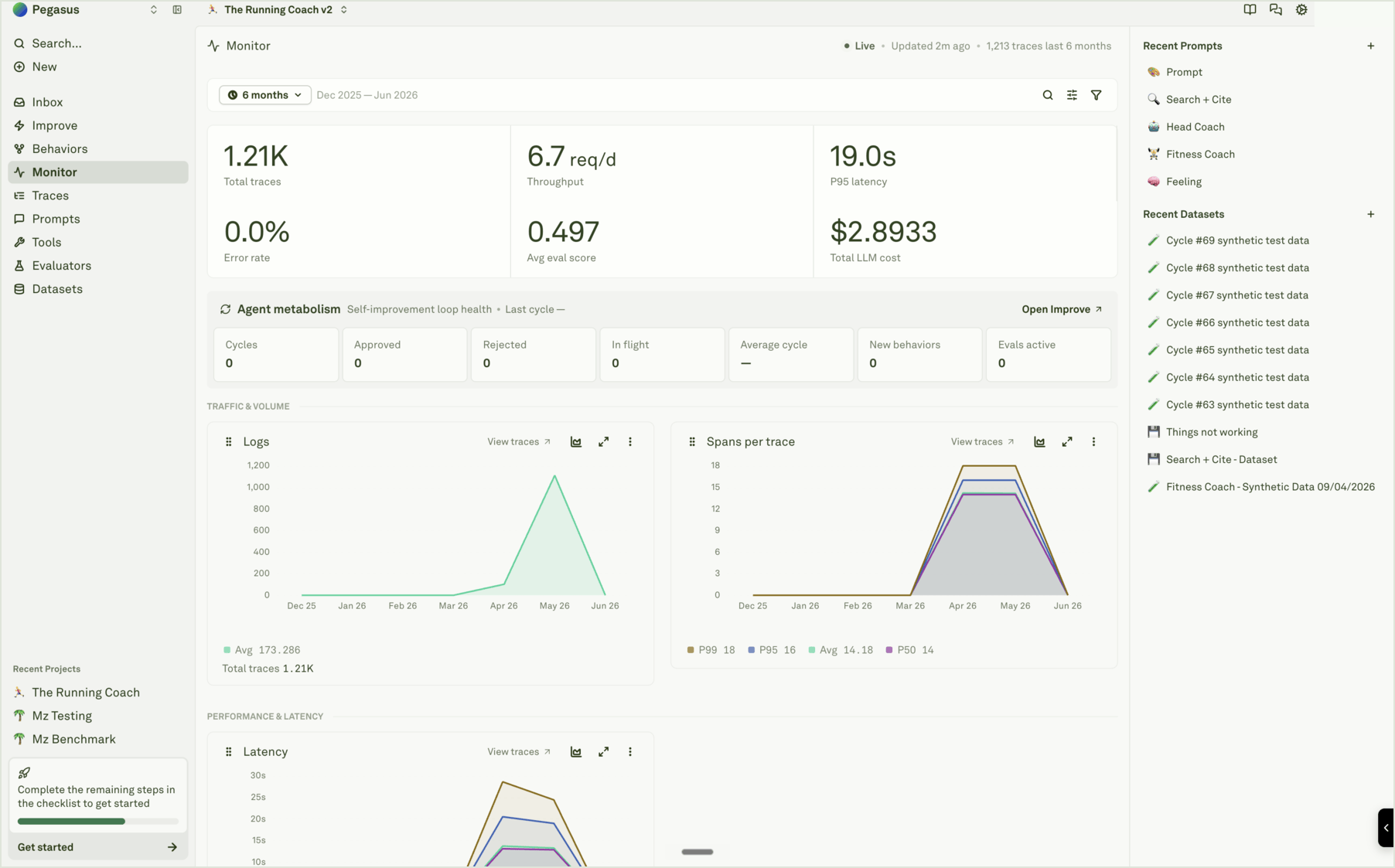The width and height of the screenshot is (1395, 868).
Task: Open the documentation book icon
Action: click(1250, 10)
